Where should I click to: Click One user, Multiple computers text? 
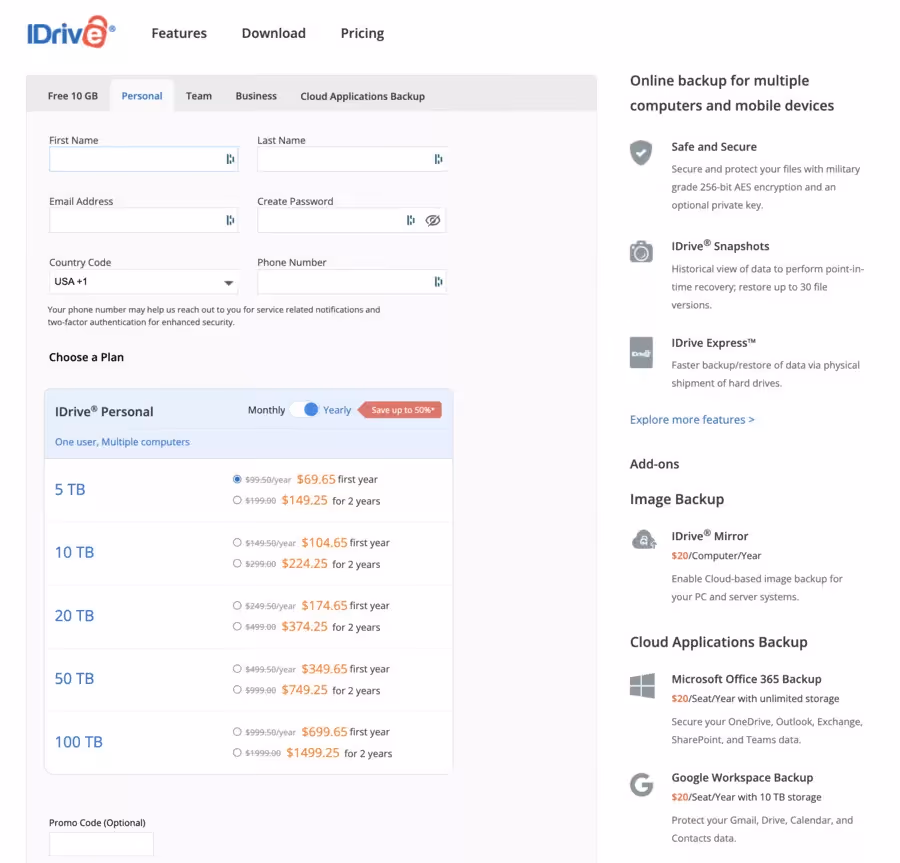(122, 442)
